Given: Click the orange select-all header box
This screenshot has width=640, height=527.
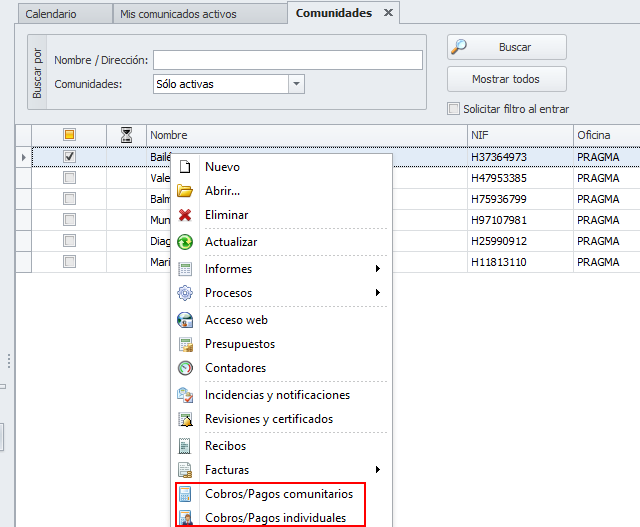Looking at the screenshot, I should coord(69,135).
